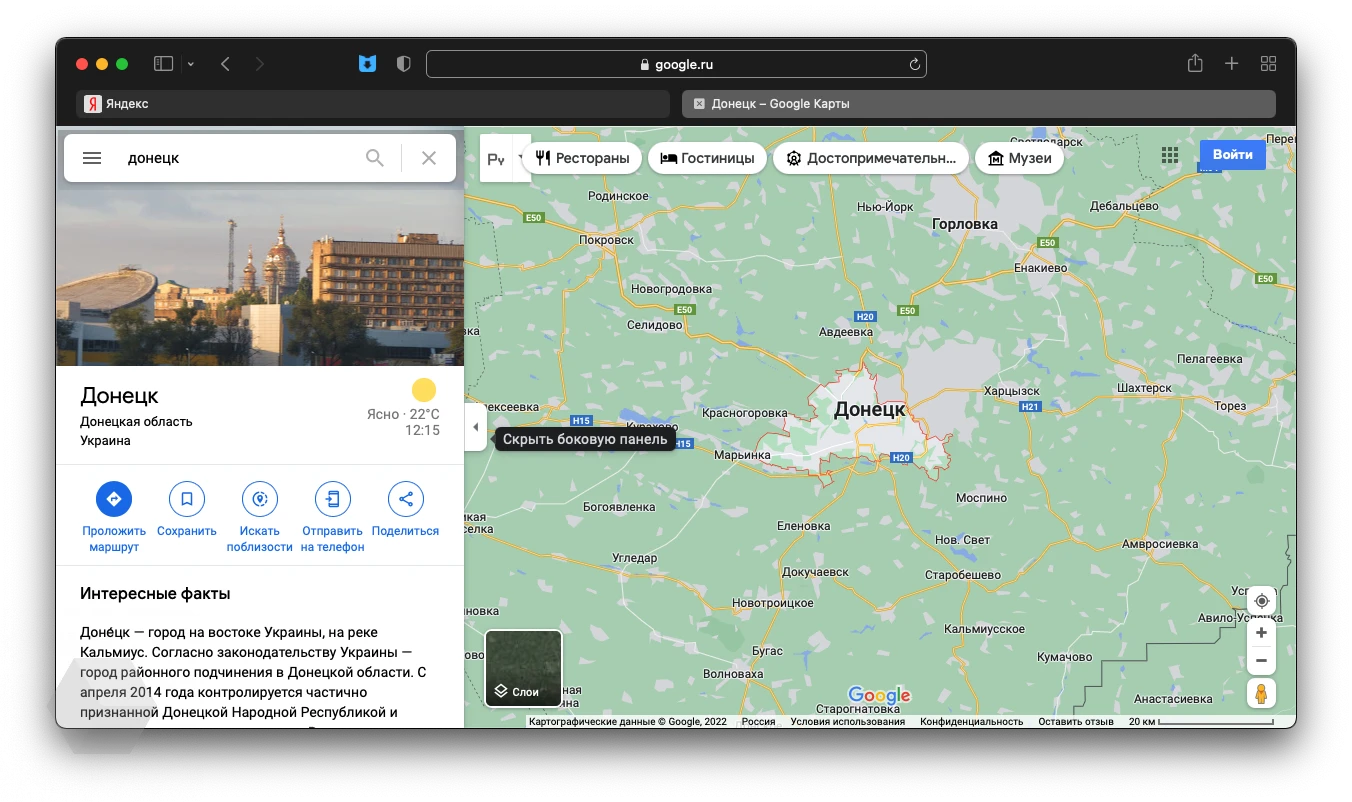Viewport: 1352px width, 802px height.
Task: Click the Сохранить bookmark icon
Action: (187, 499)
